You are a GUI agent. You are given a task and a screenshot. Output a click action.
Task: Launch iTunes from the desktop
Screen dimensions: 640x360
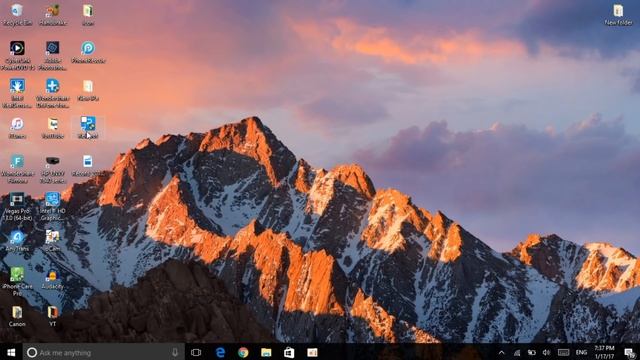pyautogui.click(x=17, y=128)
